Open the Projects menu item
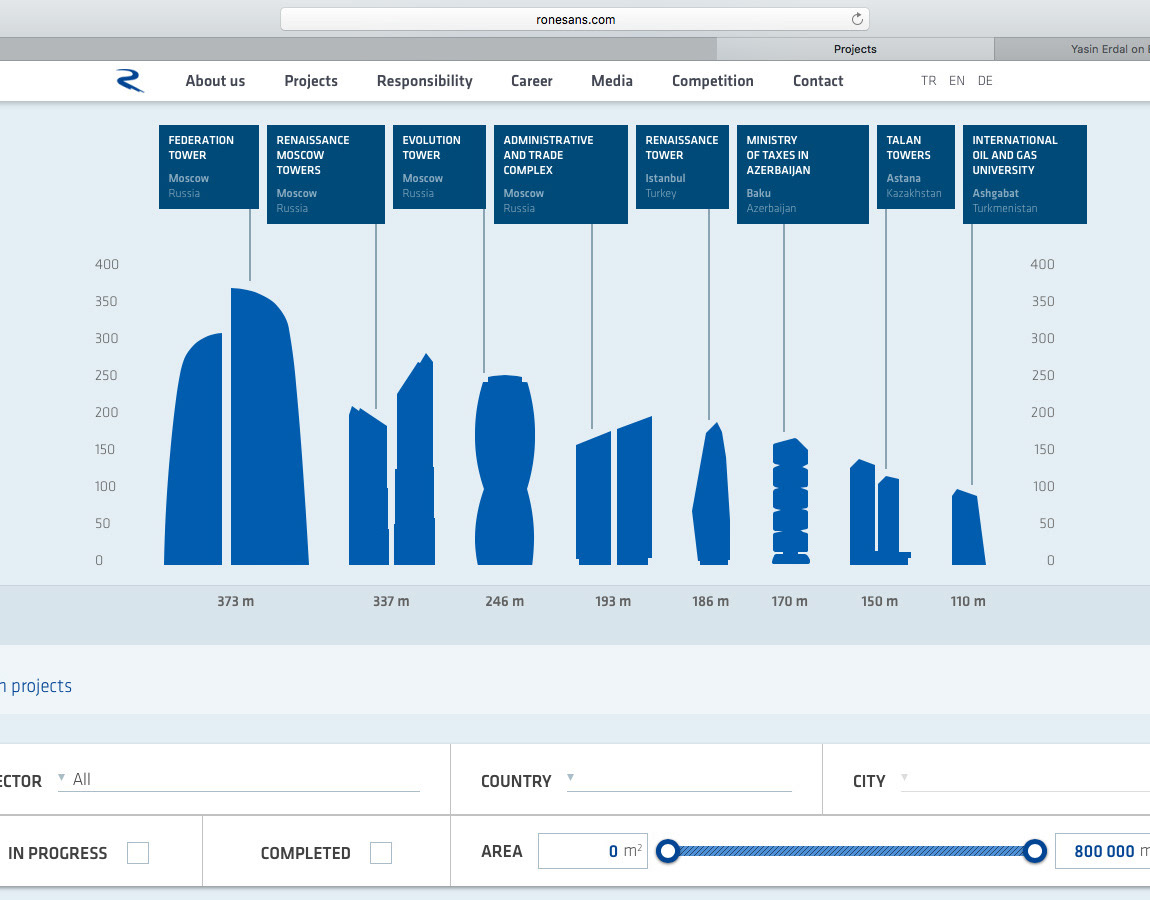This screenshot has width=1150, height=900. pos(311,81)
